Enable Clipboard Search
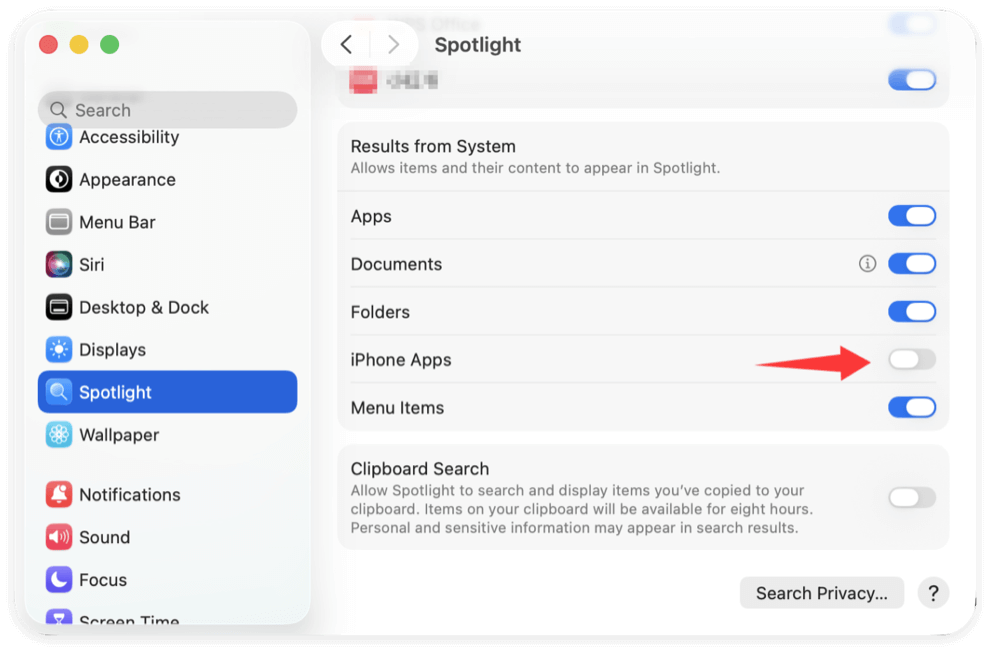Image resolution: width=991 pixels, height=653 pixels. pos(911,497)
